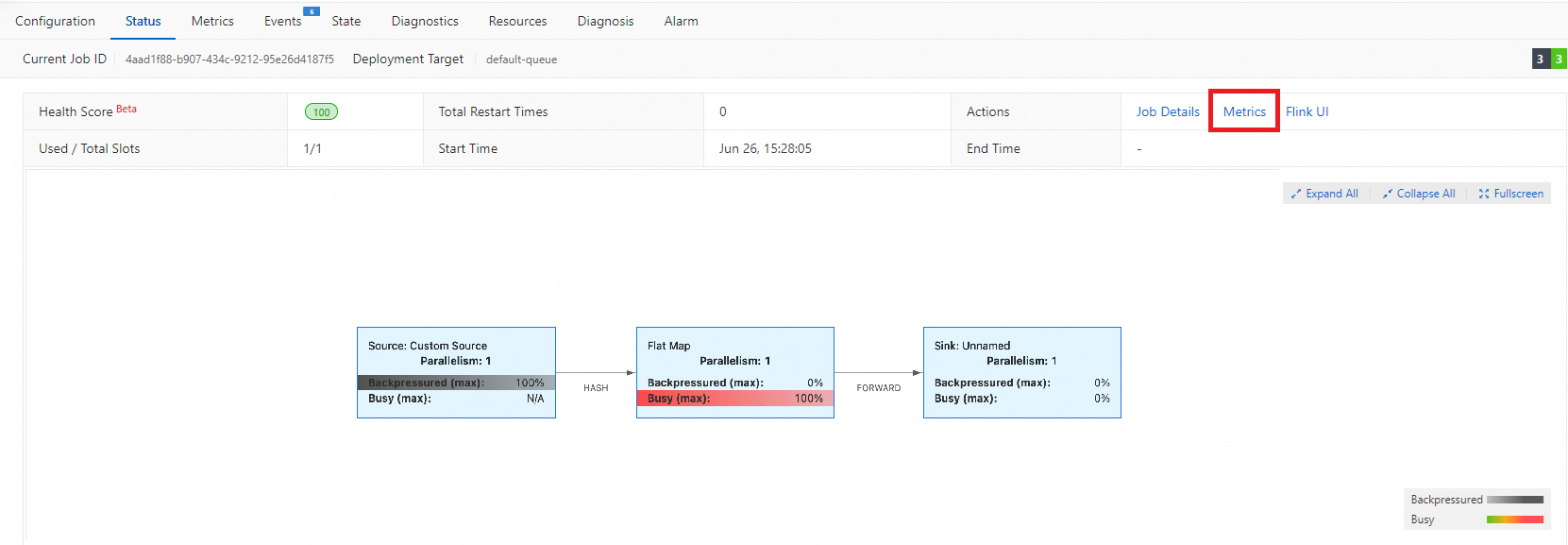This screenshot has height=545, width=1568.
Task: Switch to the Metrics tab
Action: coord(212,21)
